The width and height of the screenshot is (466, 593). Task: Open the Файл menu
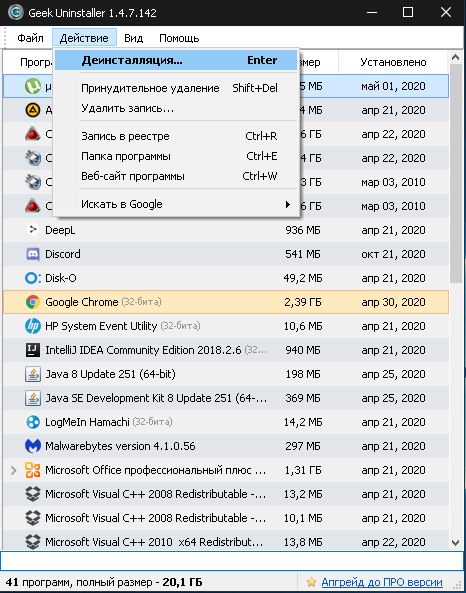[x=30, y=38]
